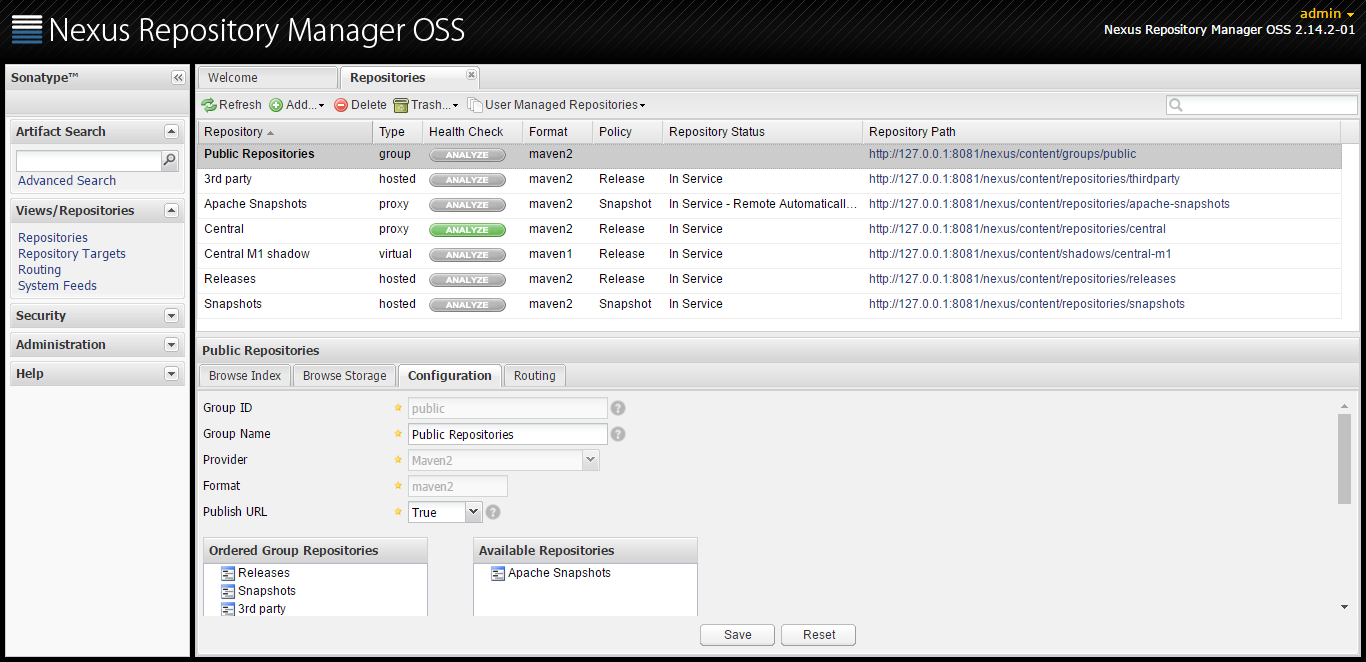Open the groups/public repository path URL
This screenshot has height=662, width=1366.
[1002, 154]
